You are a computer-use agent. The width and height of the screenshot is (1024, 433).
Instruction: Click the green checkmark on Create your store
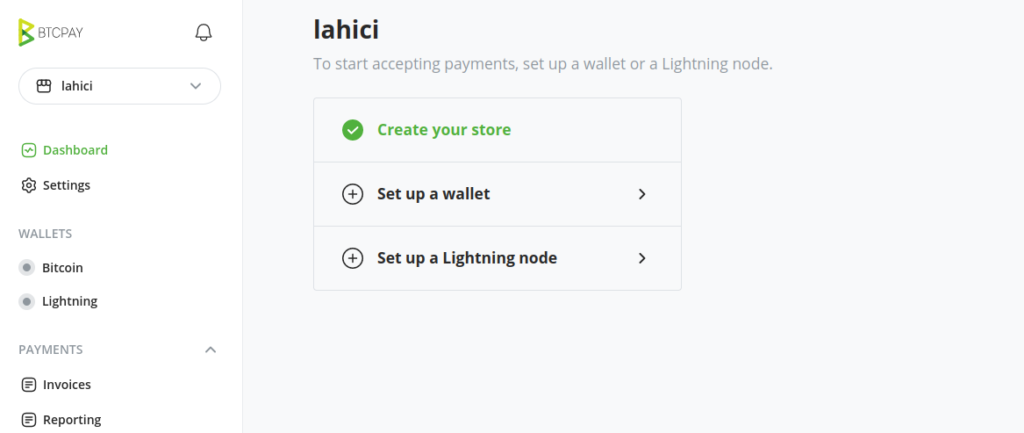353,130
